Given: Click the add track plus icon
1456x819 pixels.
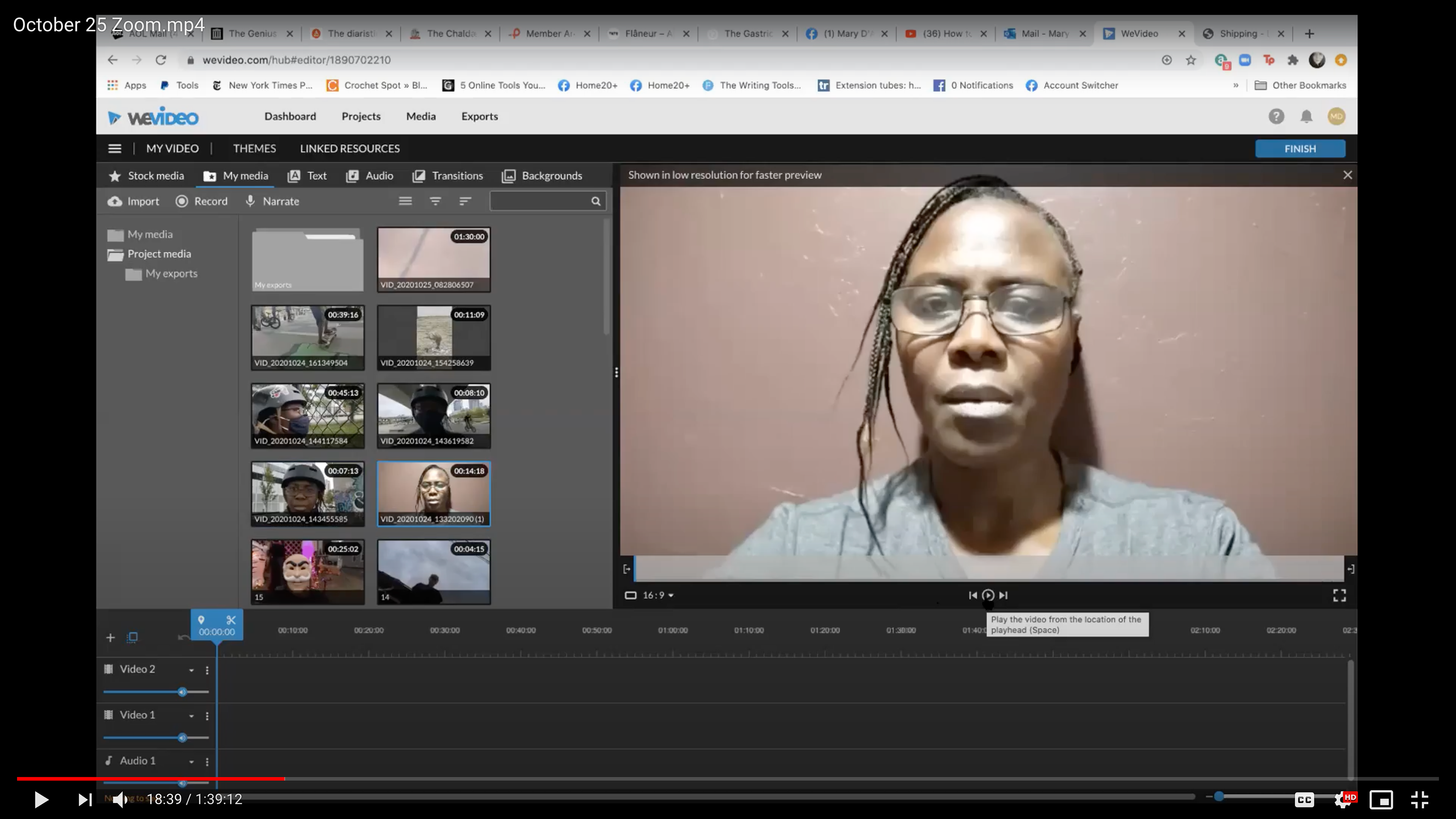Looking at the screenshot, I should tap(110, 637).
